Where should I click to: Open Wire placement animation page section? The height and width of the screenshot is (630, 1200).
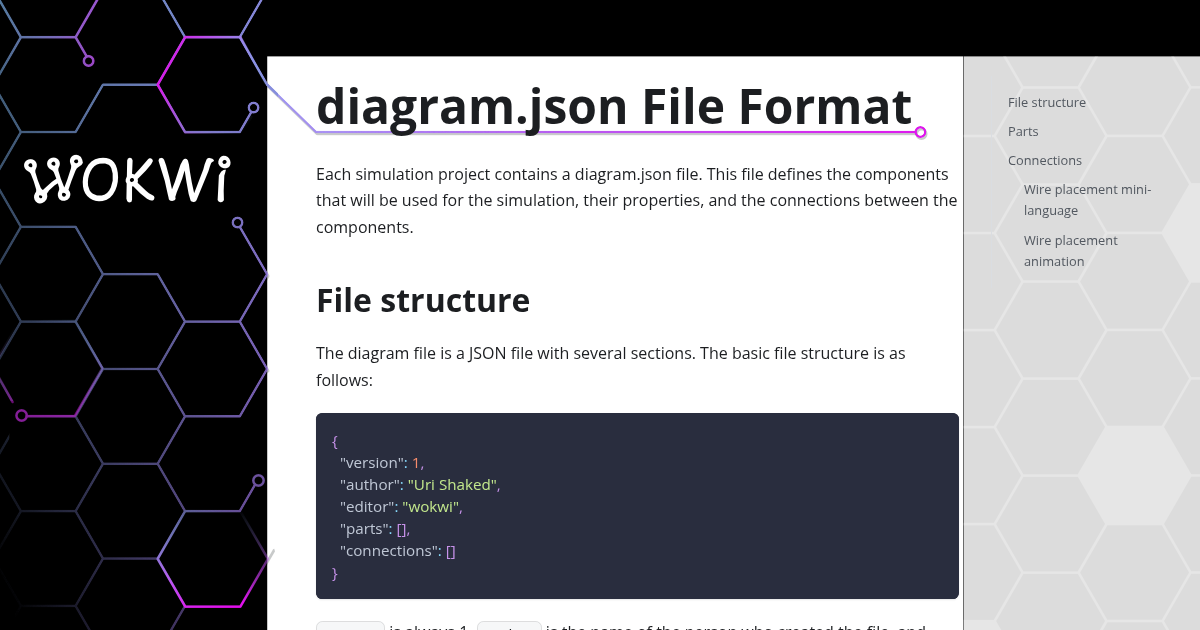pos(1070,250)
